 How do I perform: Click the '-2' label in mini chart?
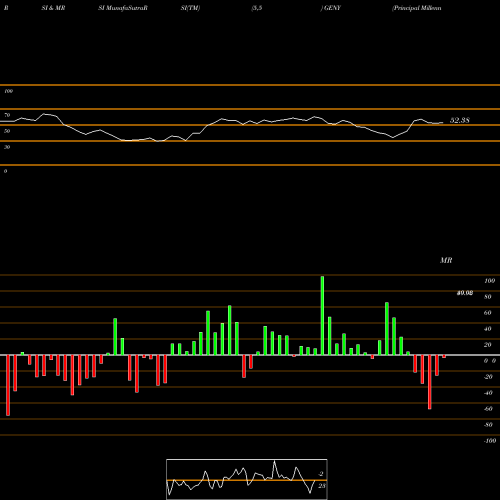(321, 474)
